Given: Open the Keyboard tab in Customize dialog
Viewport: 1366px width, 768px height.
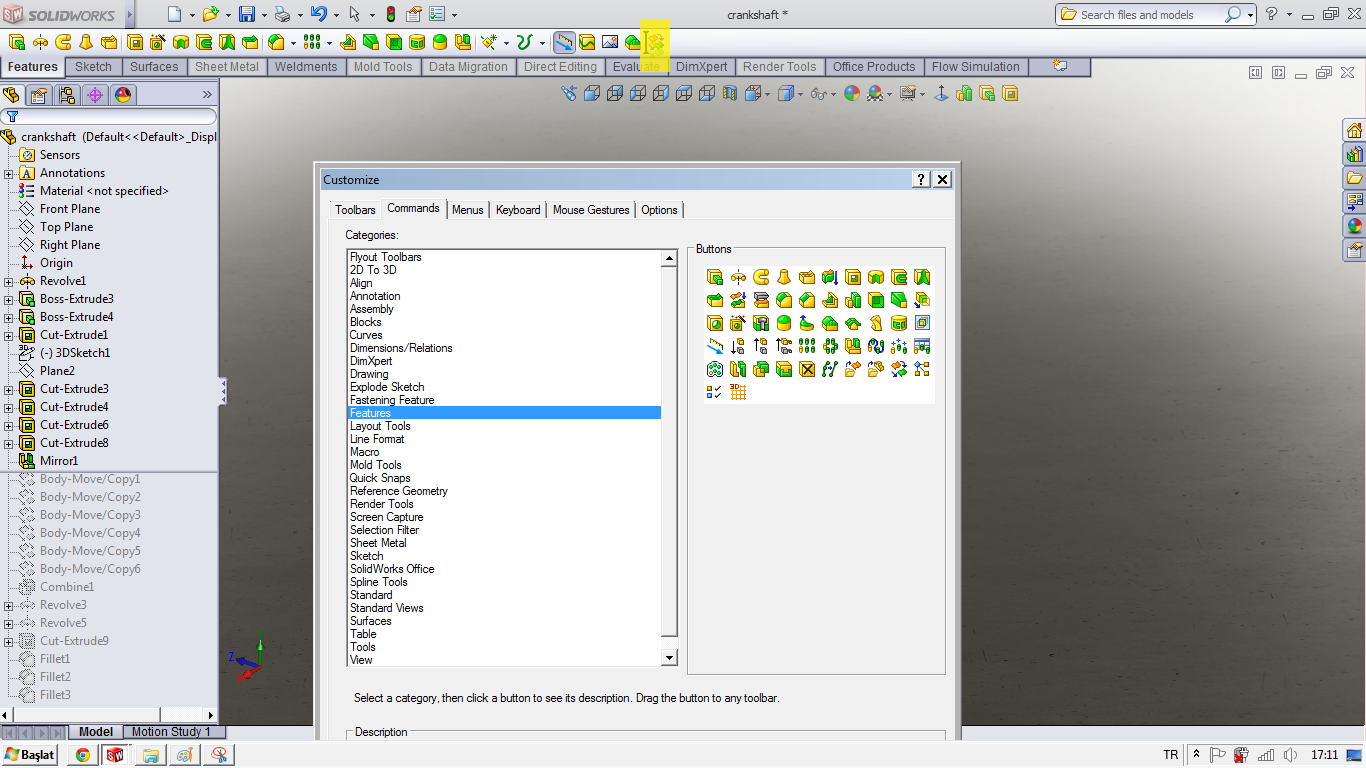Looking at the screenshot, I should [x=518, y=210].
